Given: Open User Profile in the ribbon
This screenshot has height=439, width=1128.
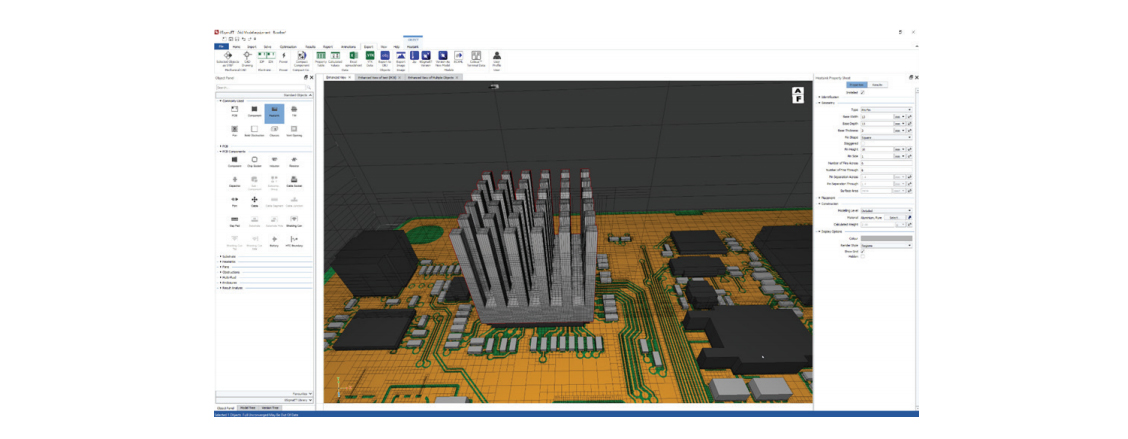Looking at the screenshot, I should pyautogui.click(x=497, y=59).
